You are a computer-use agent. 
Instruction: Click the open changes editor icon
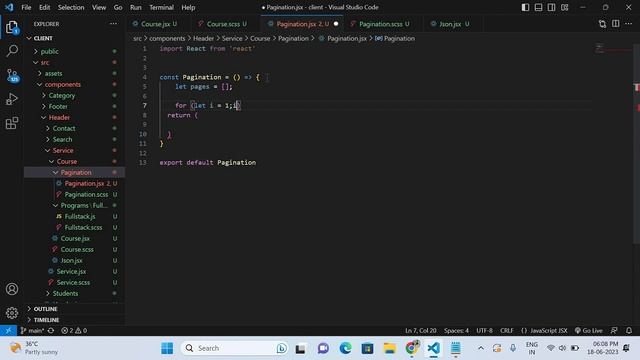pos(602,24)
